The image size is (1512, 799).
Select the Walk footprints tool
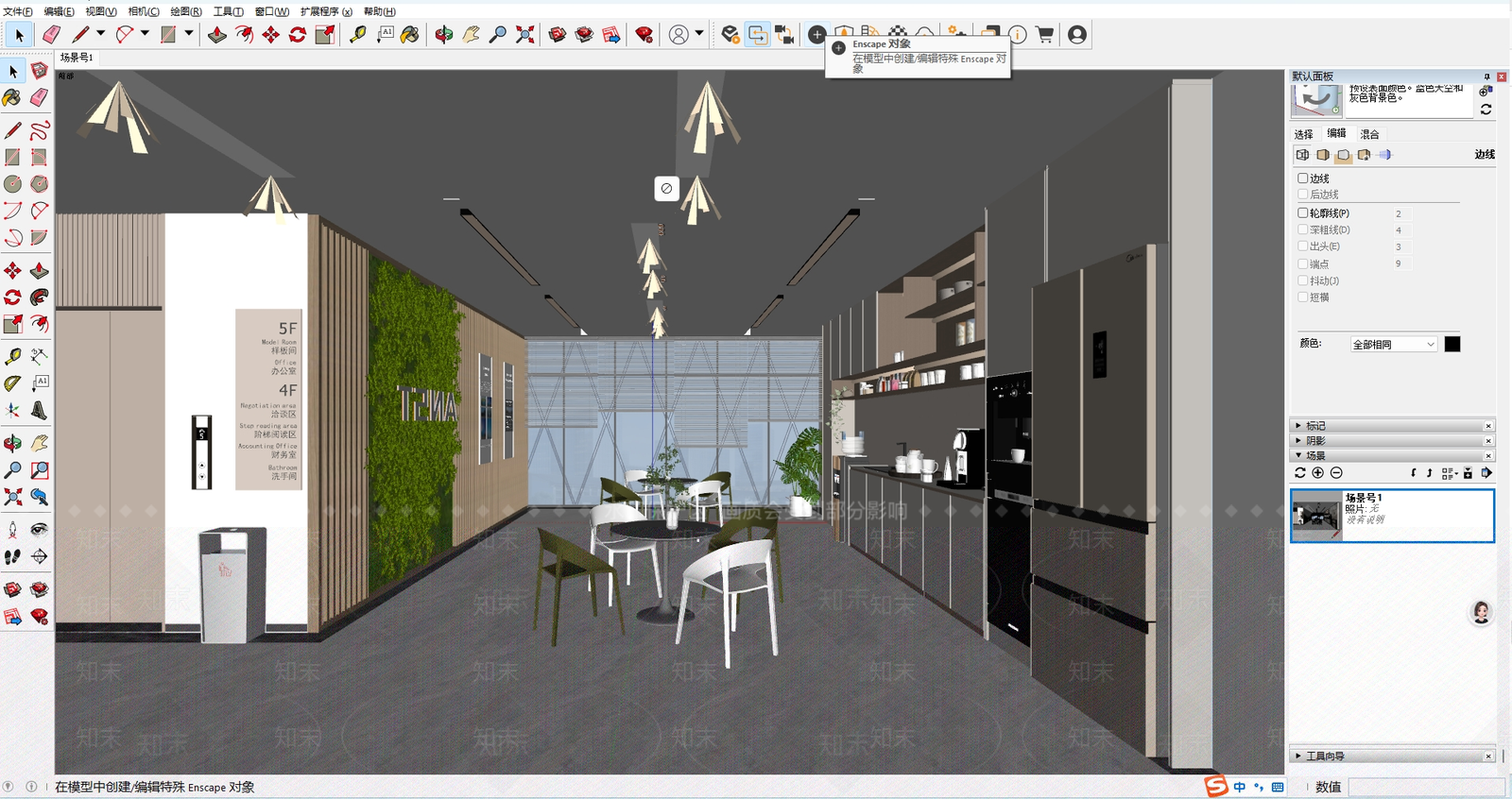[x=12, y=557]
